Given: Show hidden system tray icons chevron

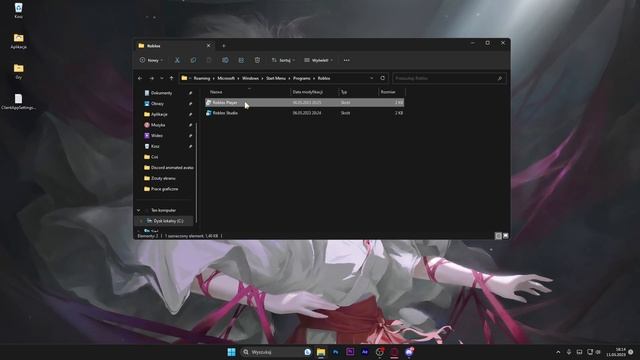Looking at the screenshot, I should click(558, 352).
